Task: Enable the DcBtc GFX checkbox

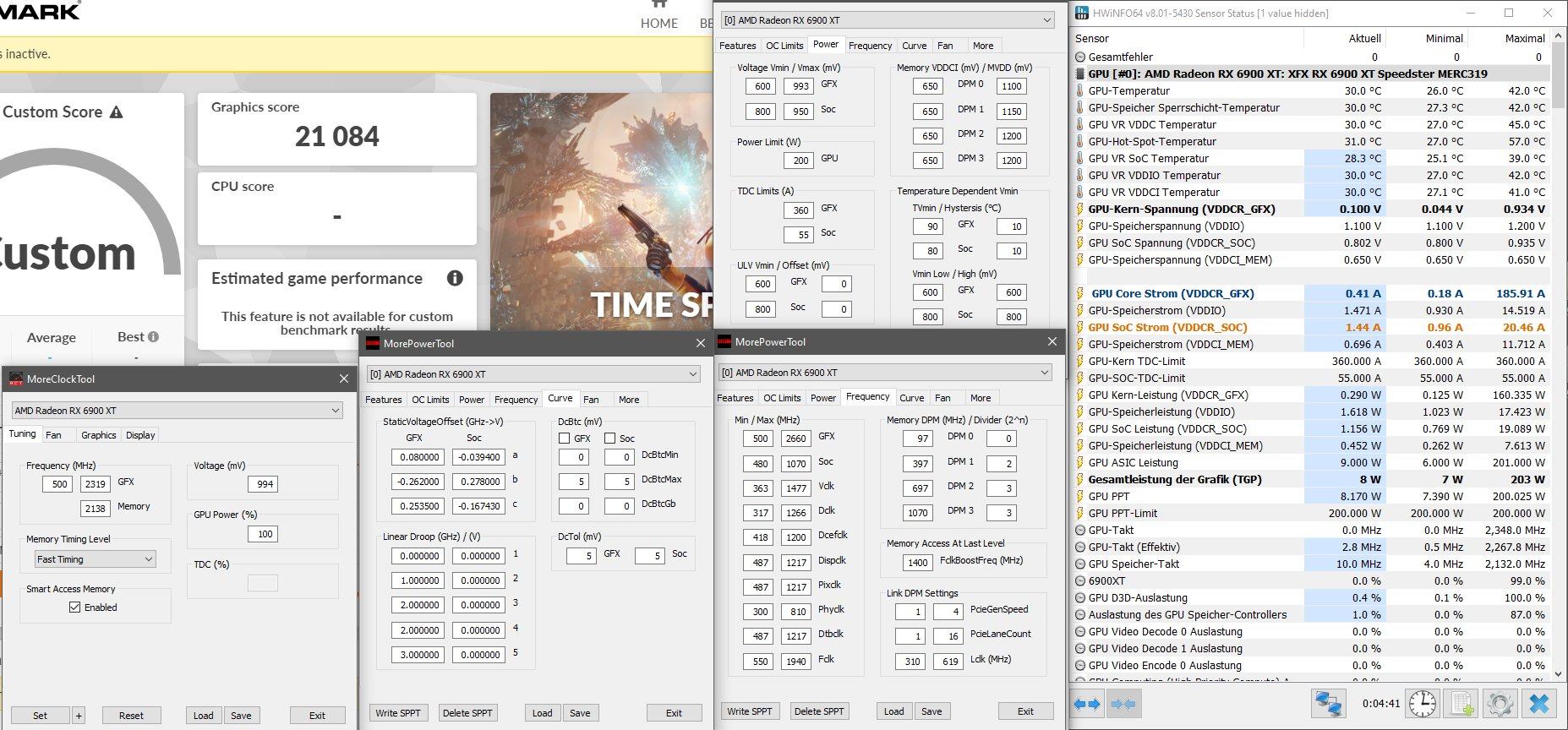Action: (x=564, y=439)
